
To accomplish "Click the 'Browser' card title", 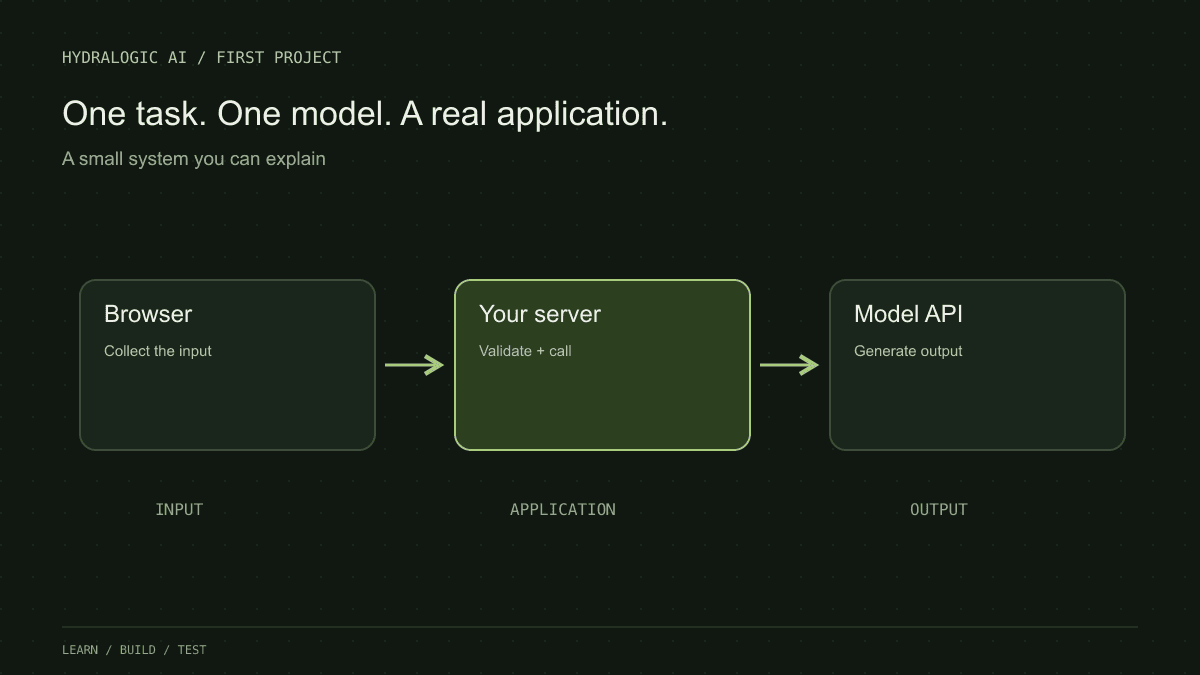I will coord(148,314).
